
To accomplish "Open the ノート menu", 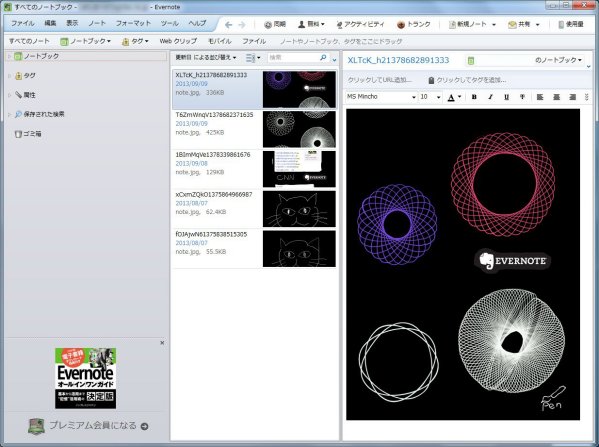I will 97,23.
